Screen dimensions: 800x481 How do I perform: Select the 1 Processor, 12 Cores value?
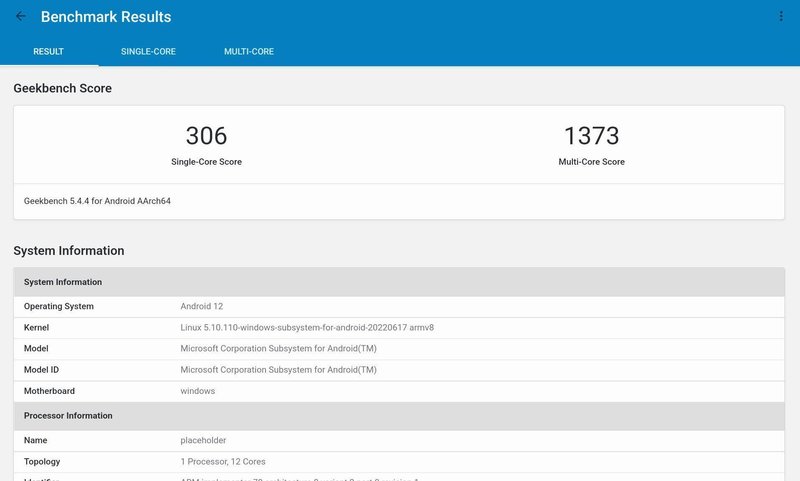coord(223,462)
